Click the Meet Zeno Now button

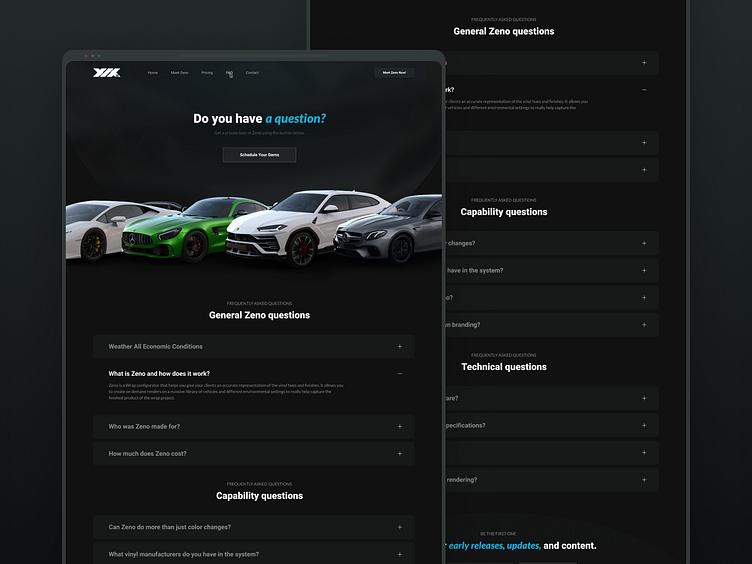[394, 72]
